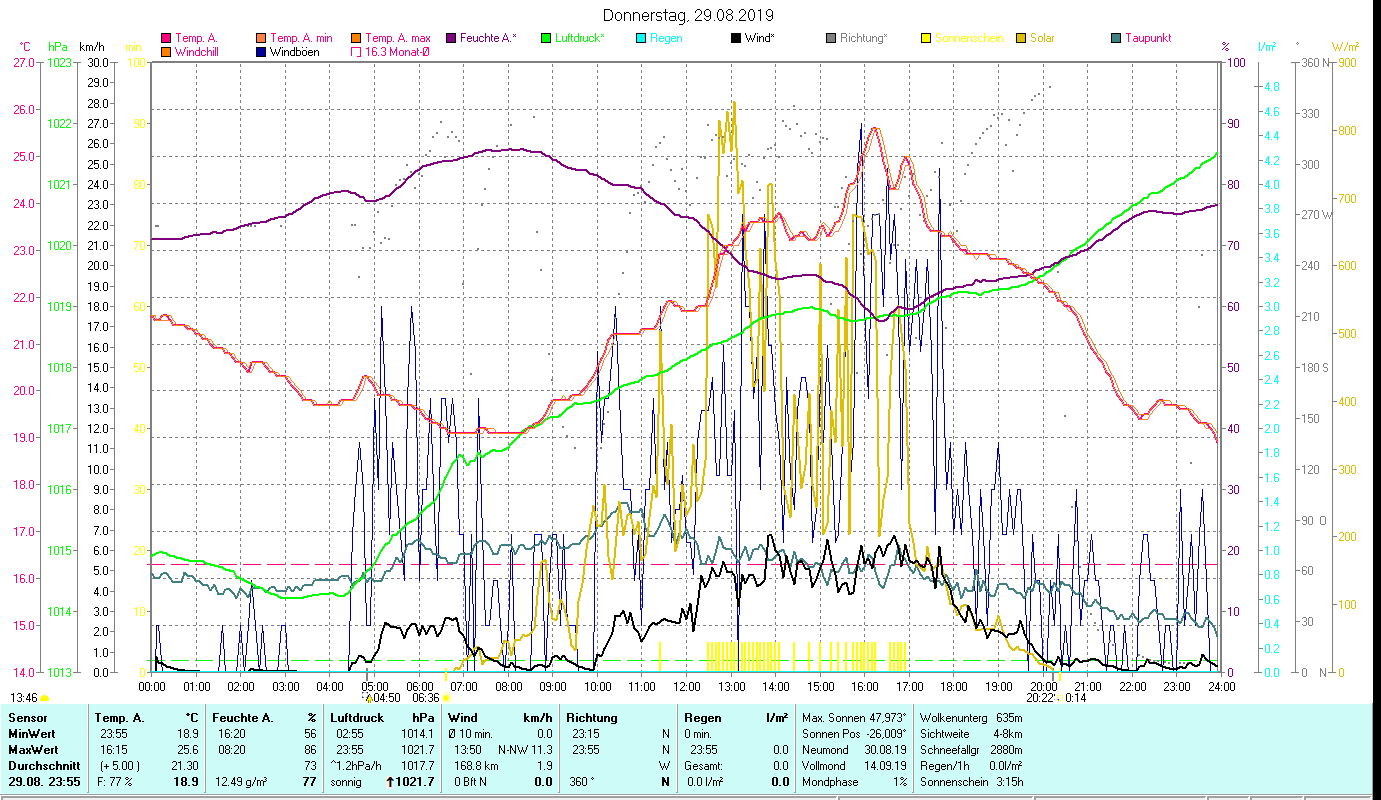Click the 'Regen' column header in the table
Image resolution: width=1381 pixels, height=800 pixels.
[701, 718]
